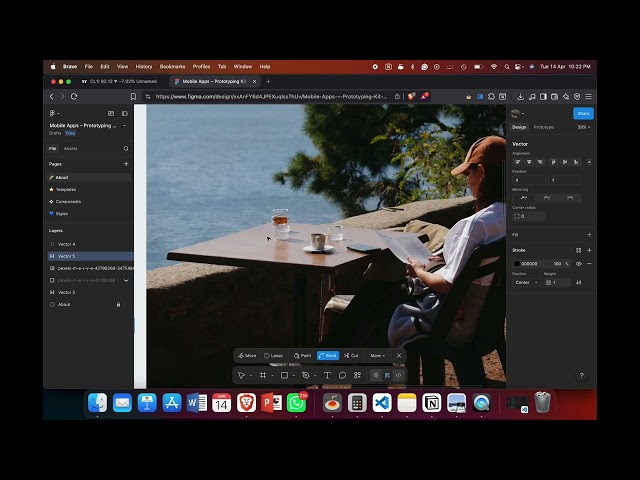Image resolution: width=640 pixels, height=480 pixels.
Task: Select the File tab in left panel
Action: pyautogui.click(x=53, y=149)
